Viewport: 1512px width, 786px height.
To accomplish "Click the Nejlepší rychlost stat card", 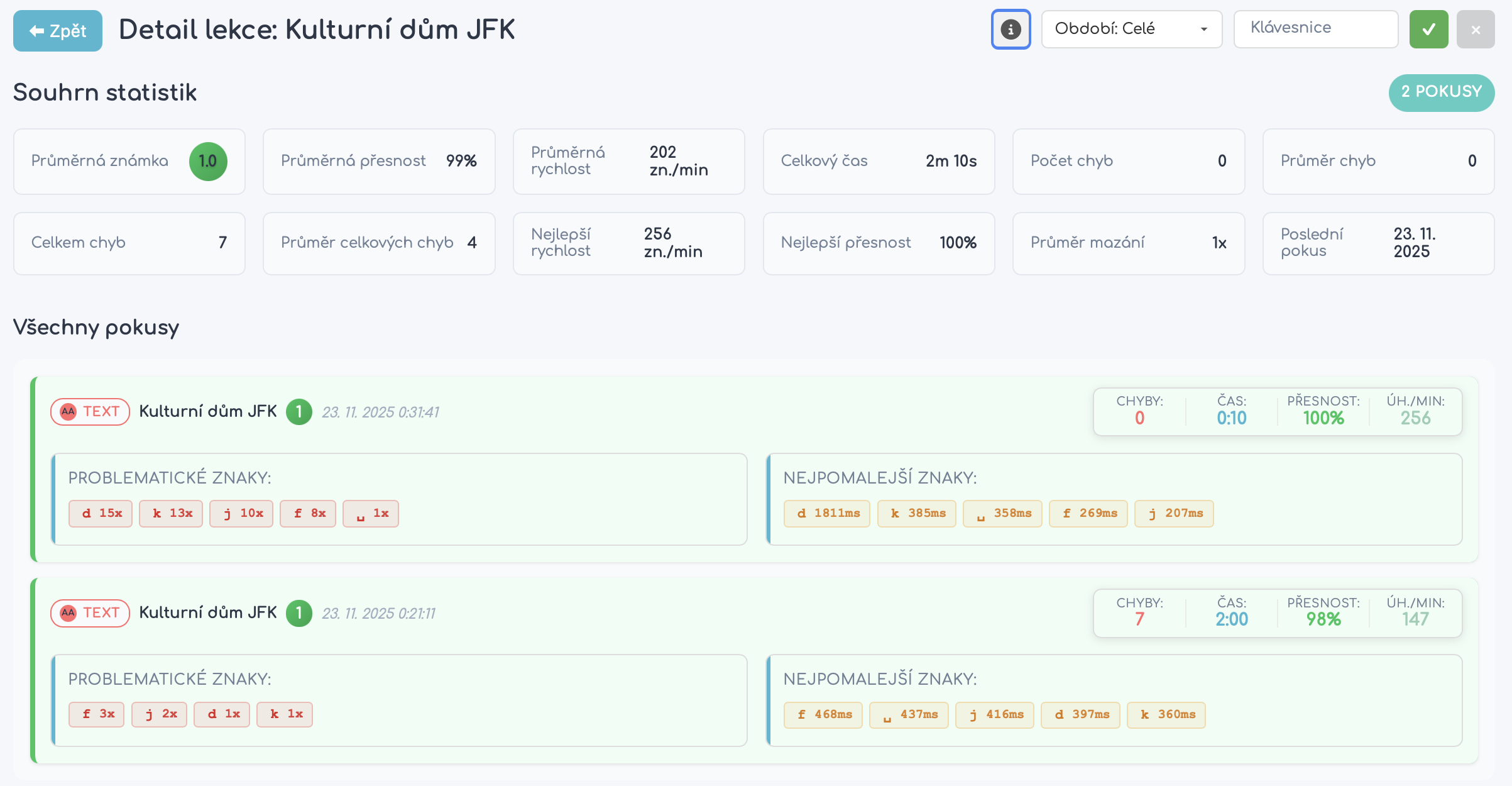I will tap(628, 243).
